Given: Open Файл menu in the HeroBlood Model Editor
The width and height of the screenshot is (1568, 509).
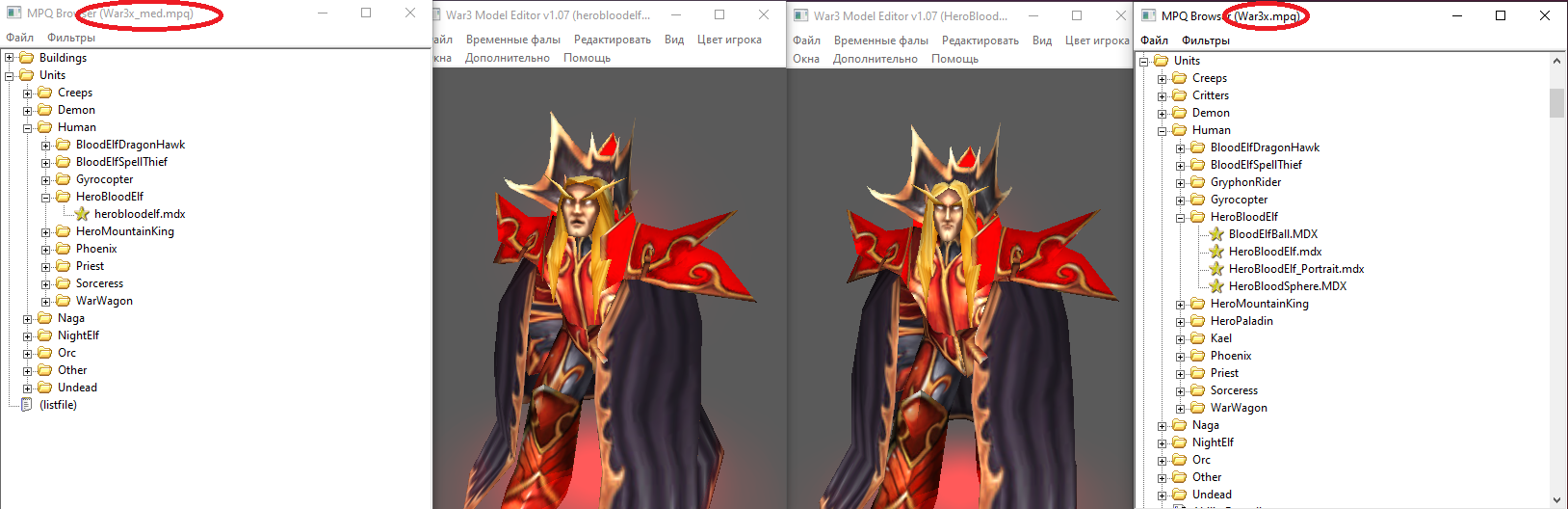Looking at the screenshot, I should pos(807,40).
